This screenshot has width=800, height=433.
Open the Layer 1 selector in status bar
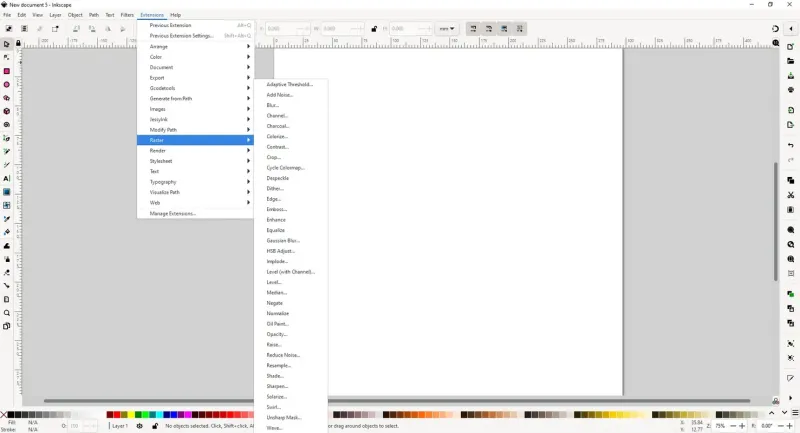[x=120, y=426]
